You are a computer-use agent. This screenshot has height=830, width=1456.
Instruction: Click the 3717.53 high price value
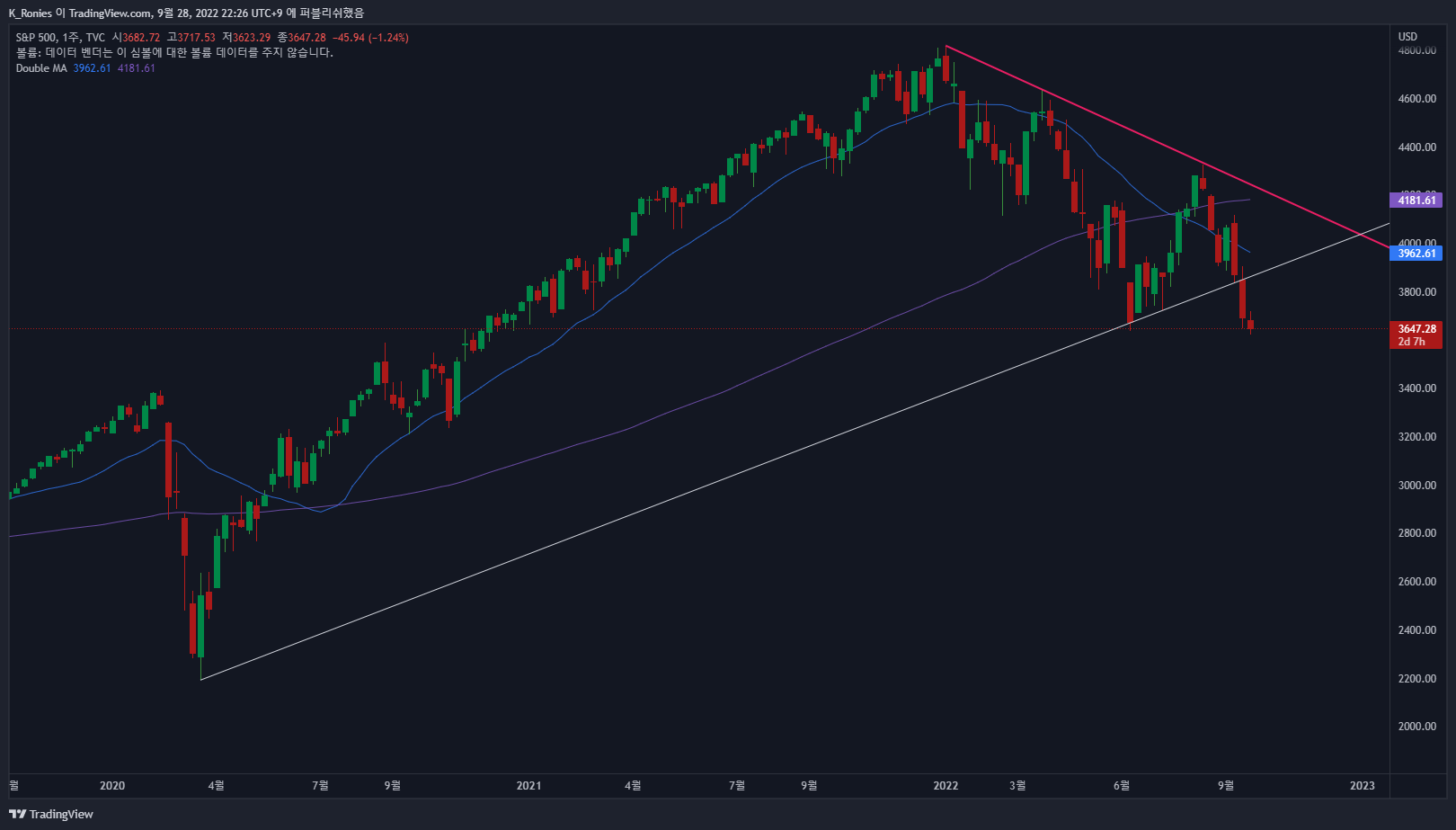coord(197,38)
